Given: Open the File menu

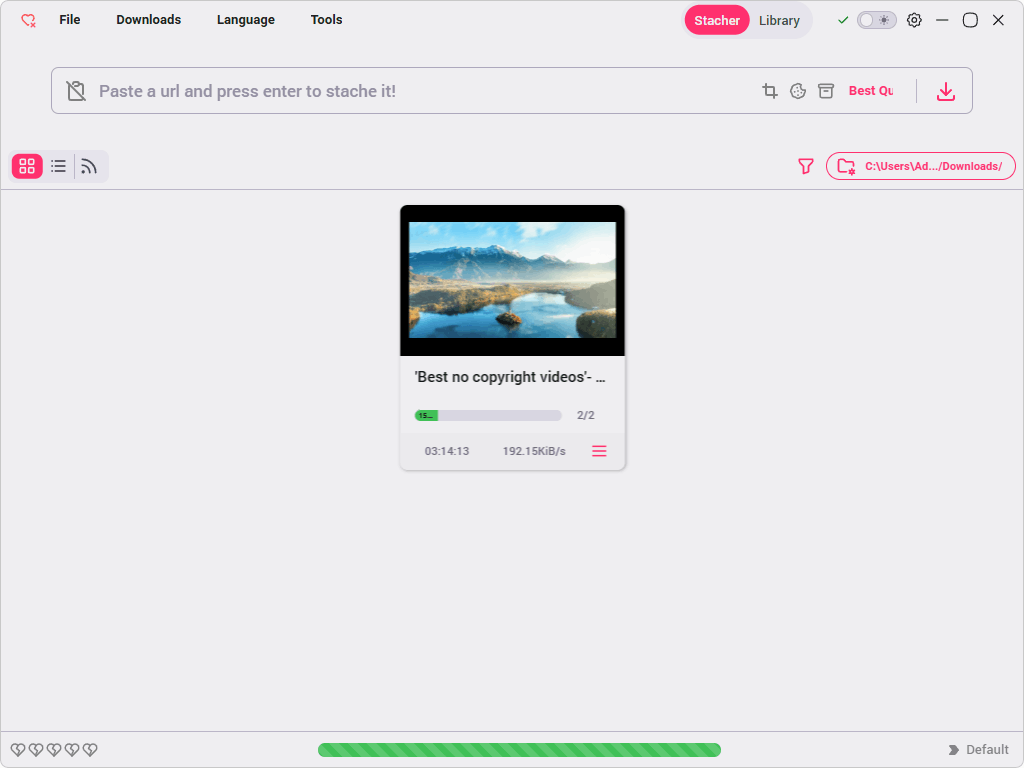Looking at the screenshot, I should [x=69, y=20].
